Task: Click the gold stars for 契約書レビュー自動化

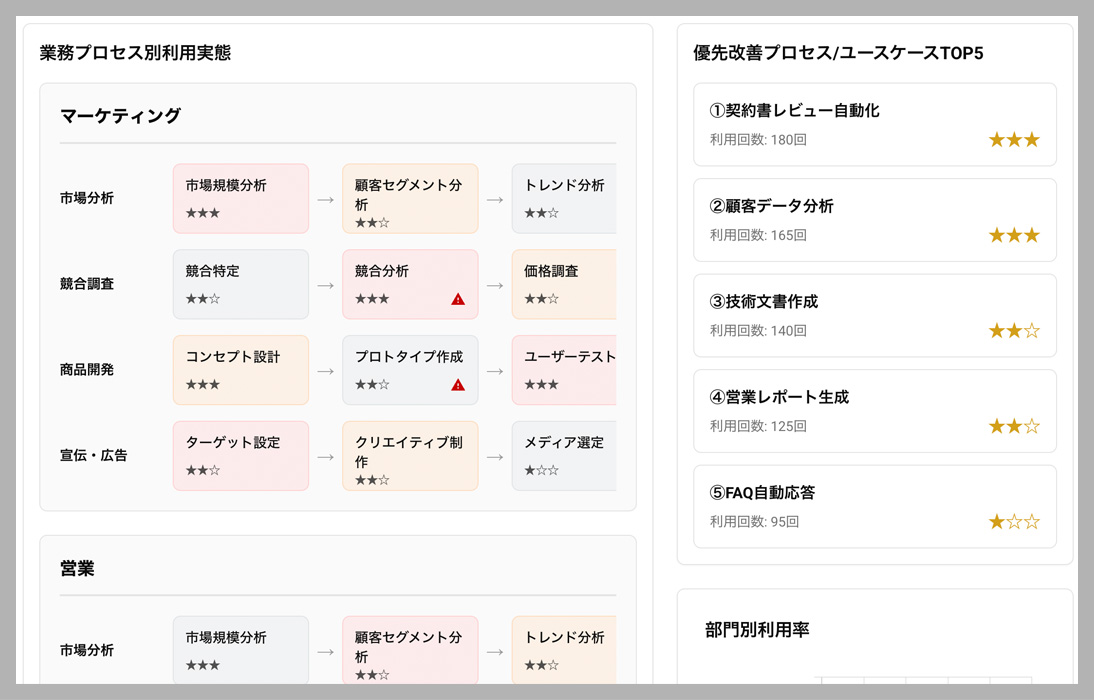Action: pos(1014,140)
